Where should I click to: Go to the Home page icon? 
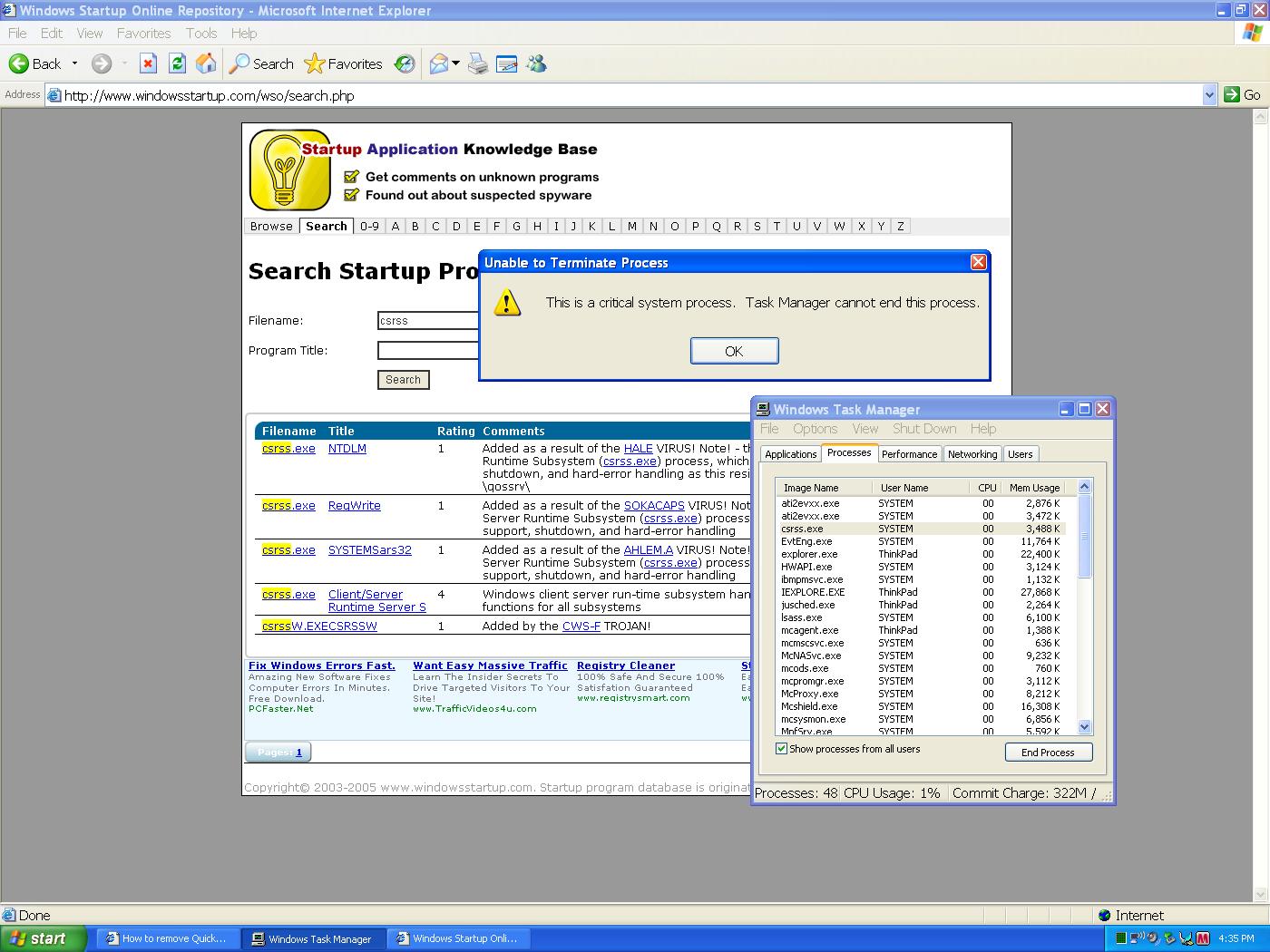pyautogui.click(x=207, y=63)
